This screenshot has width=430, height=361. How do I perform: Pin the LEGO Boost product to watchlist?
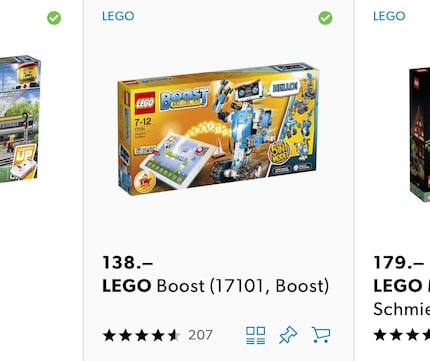pos(288,335)
